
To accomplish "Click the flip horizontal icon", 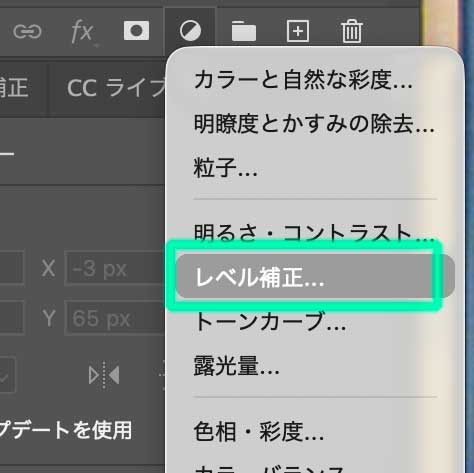I will (104, 375).
